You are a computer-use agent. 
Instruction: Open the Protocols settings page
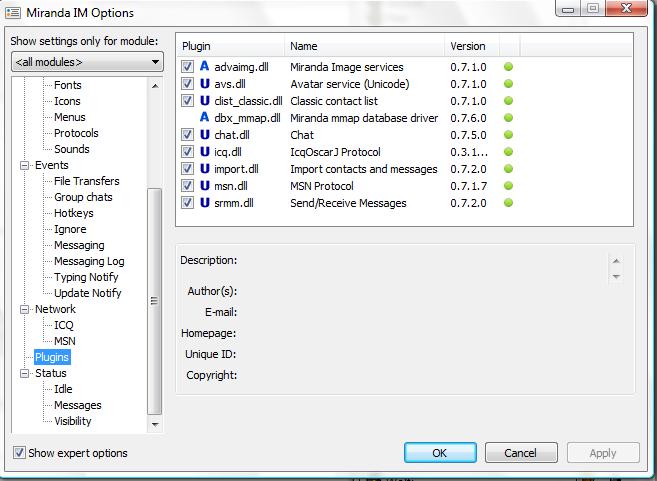point(76,133)
